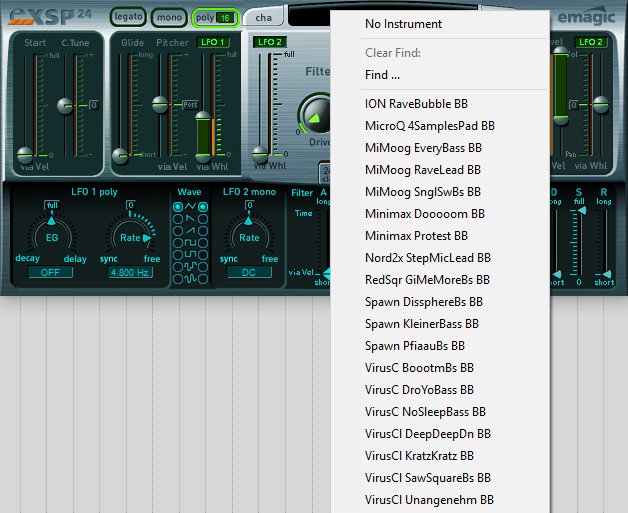Click the C.Tune 0 value box
The width and height of the screenshot is (628, 513).
click(x=94, y=105)
